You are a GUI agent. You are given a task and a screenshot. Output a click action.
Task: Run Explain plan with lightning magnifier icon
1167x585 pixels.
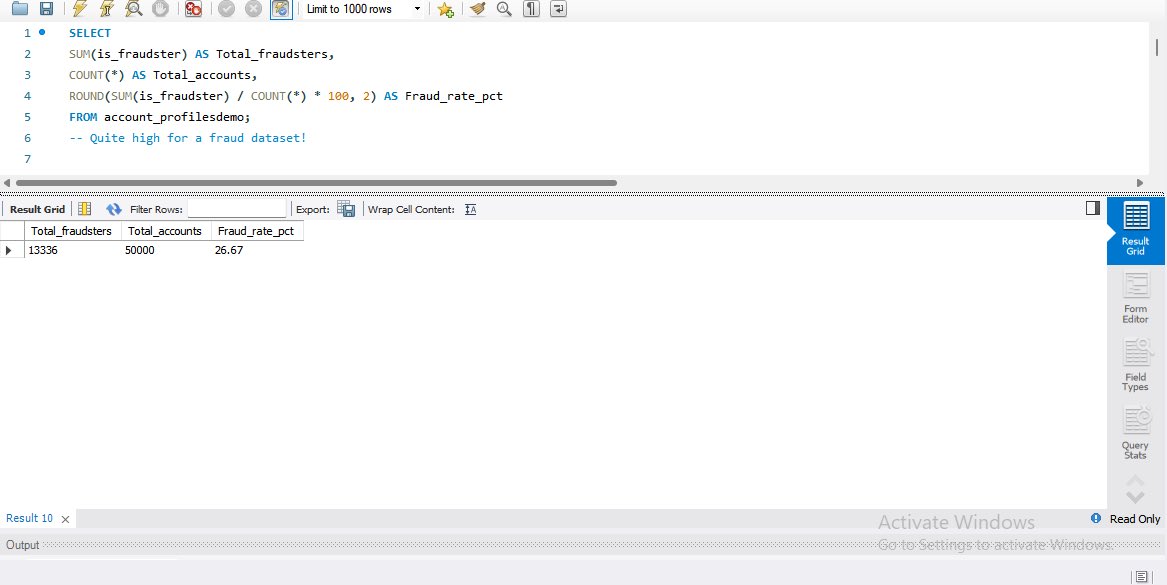point(134,9)
